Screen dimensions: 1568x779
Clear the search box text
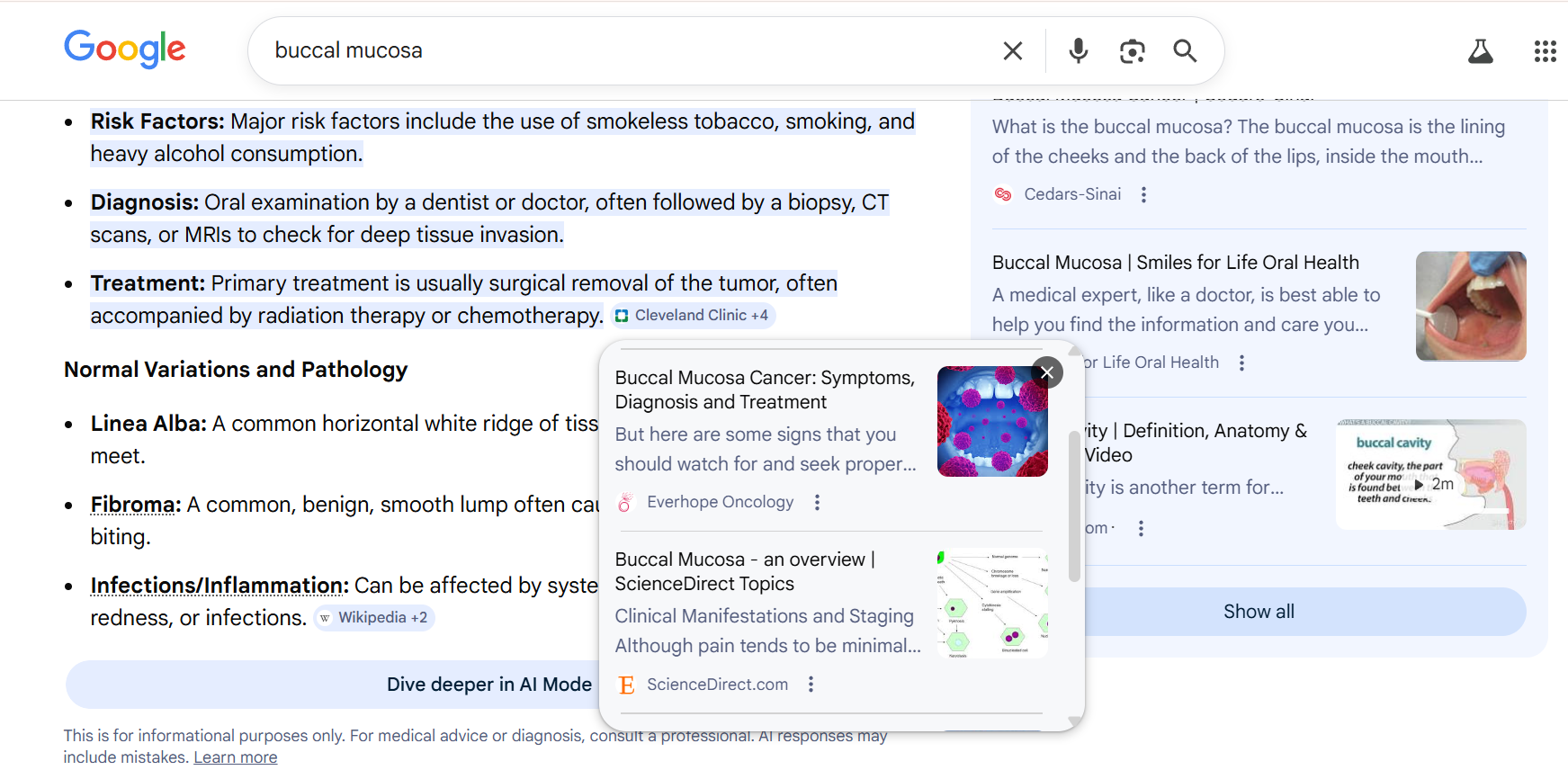(1013, 51)
